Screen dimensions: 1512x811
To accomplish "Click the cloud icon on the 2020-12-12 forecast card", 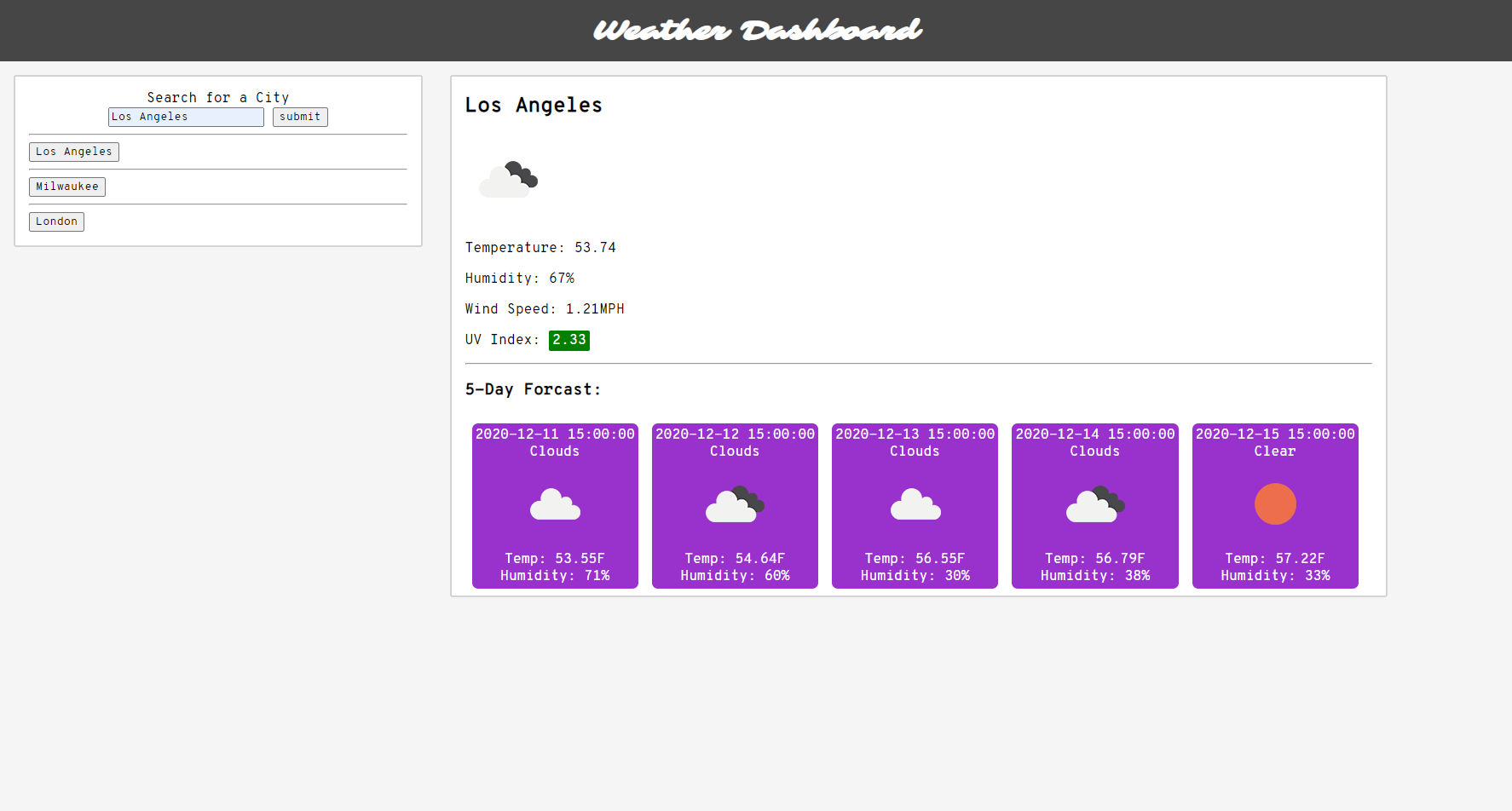I will [735, 504].
